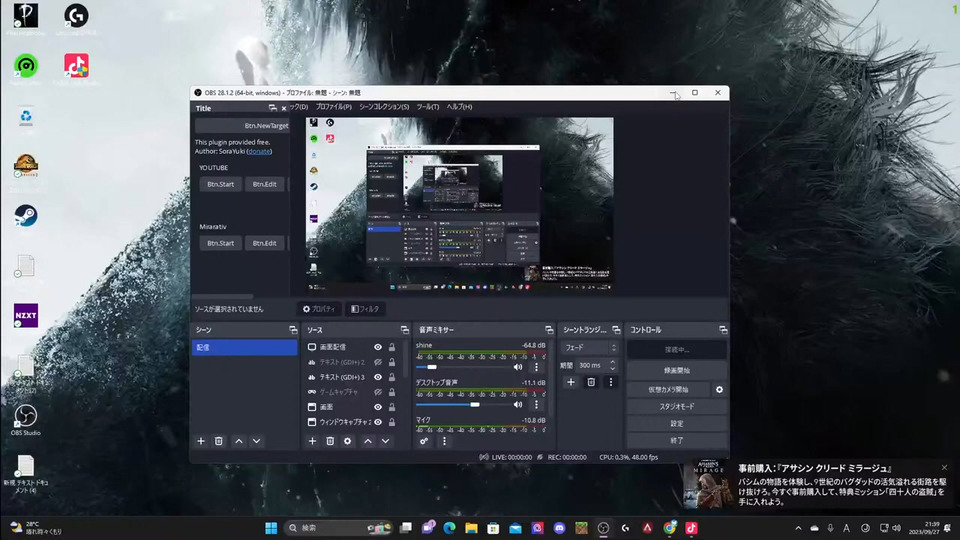960x540 pixels.
Task: Toggle lock on 画面配信 source
Action: pos(392,347)
